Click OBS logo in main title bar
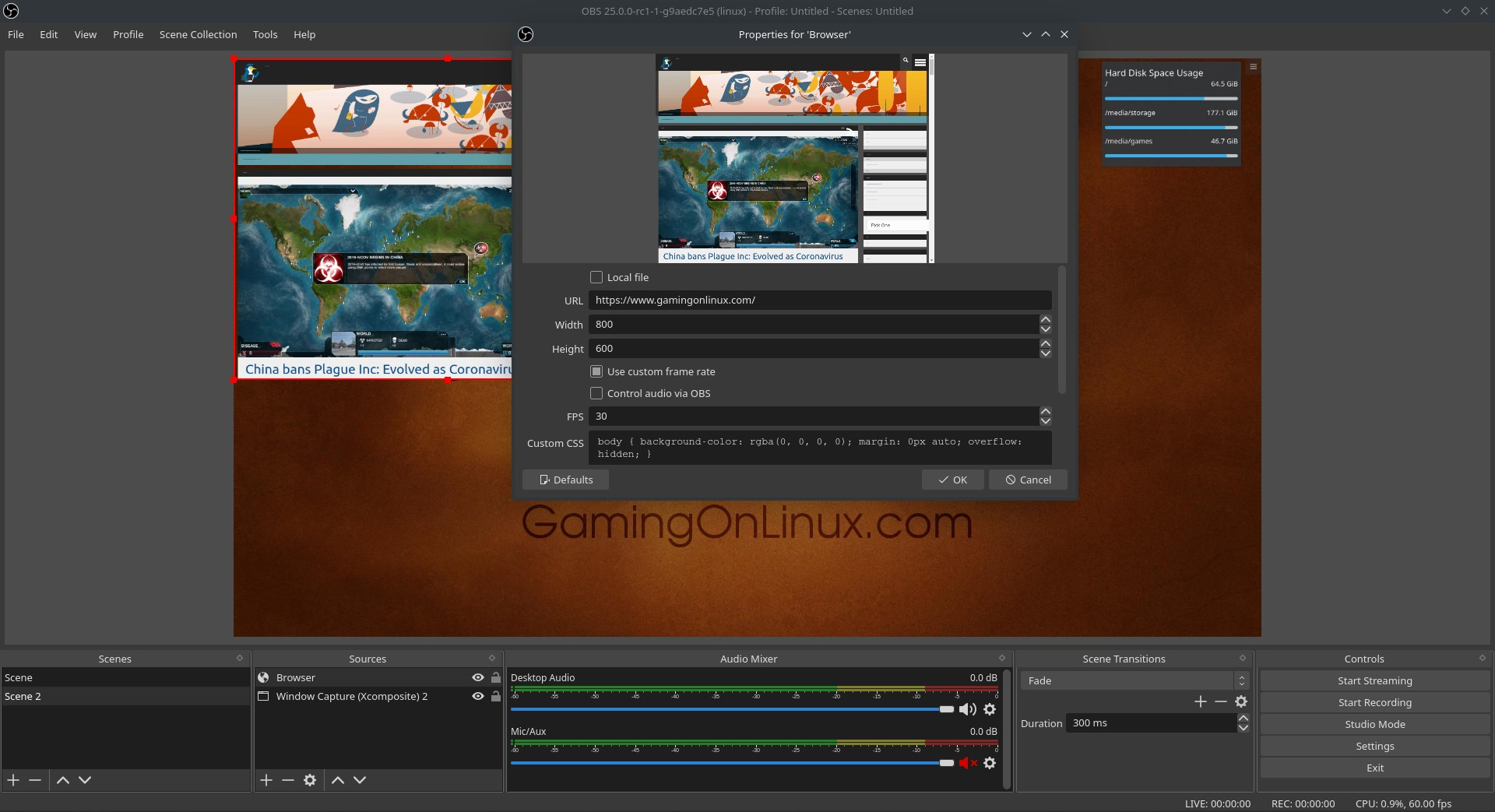 [x=11, y=11]
